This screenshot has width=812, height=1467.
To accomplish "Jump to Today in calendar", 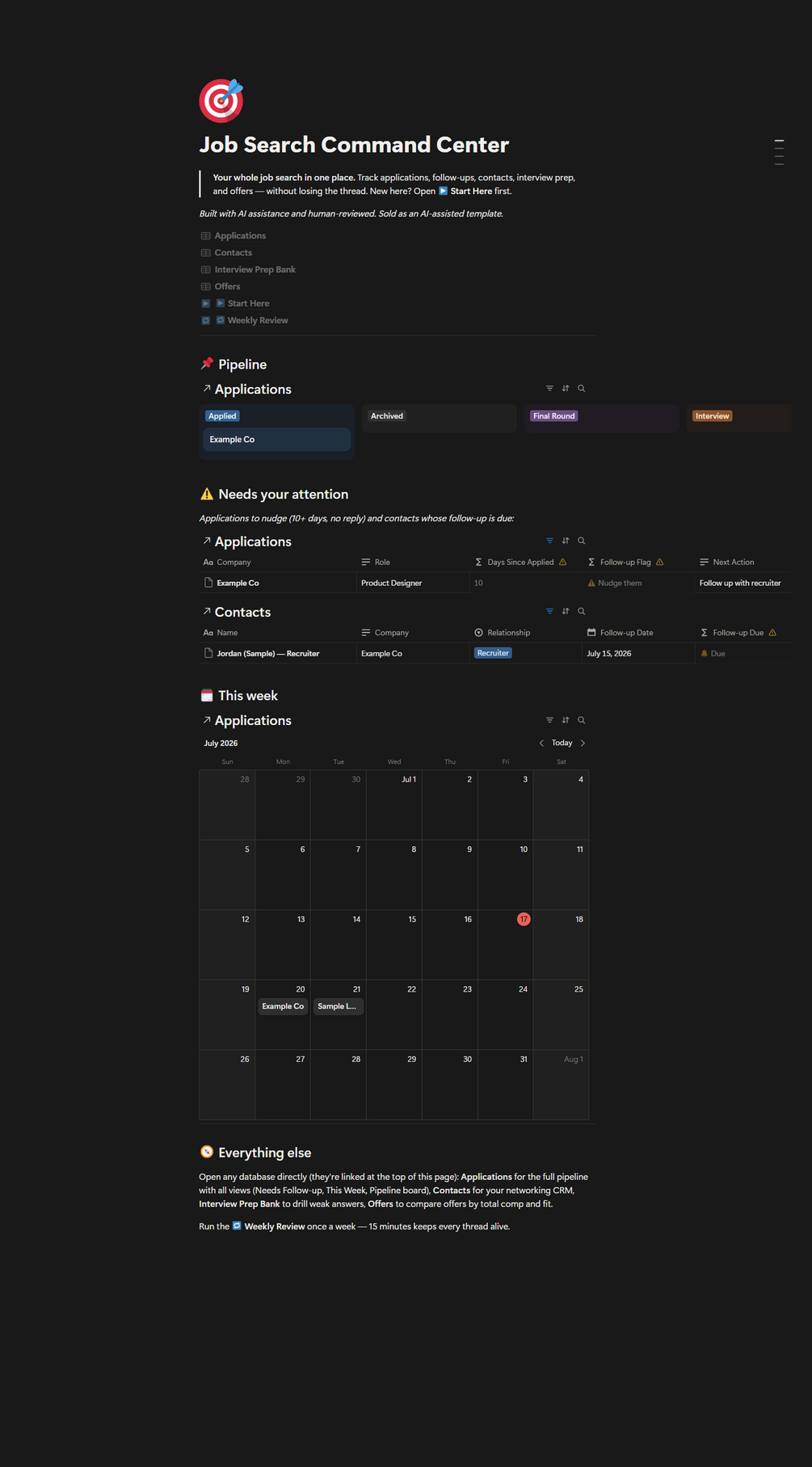I will (562, 743).
